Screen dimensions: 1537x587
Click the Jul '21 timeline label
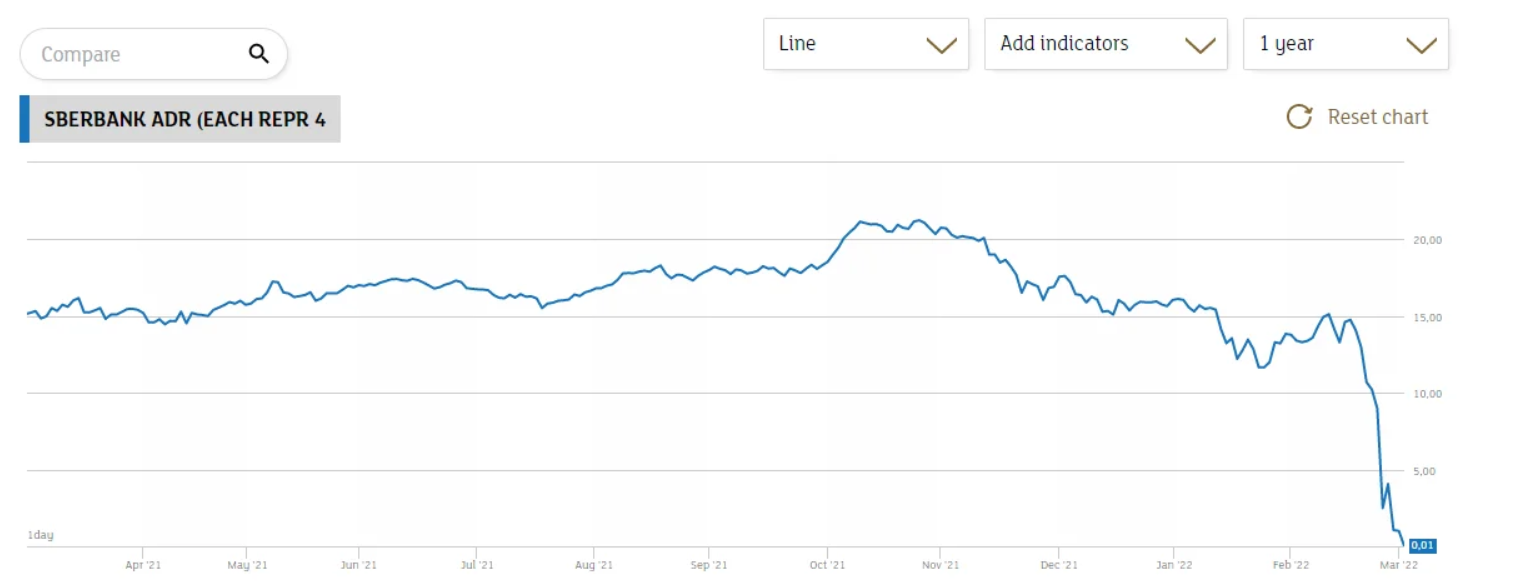click(x=477, y=565)
